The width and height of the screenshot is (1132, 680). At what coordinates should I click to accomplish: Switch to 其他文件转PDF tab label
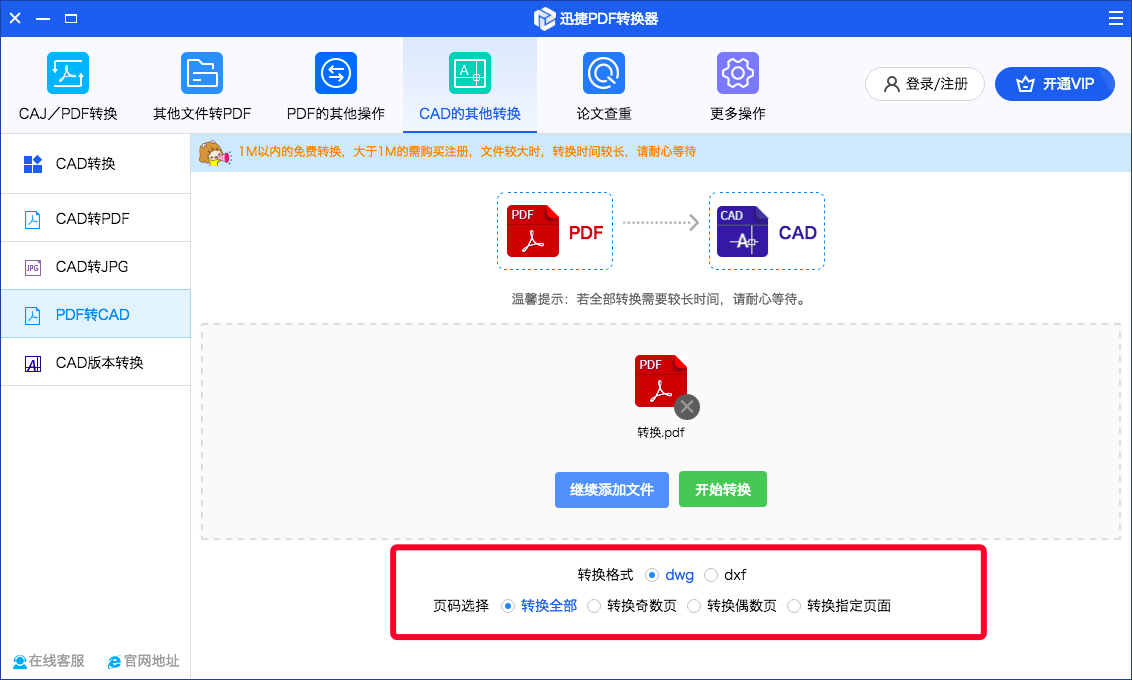click(202, 114)
